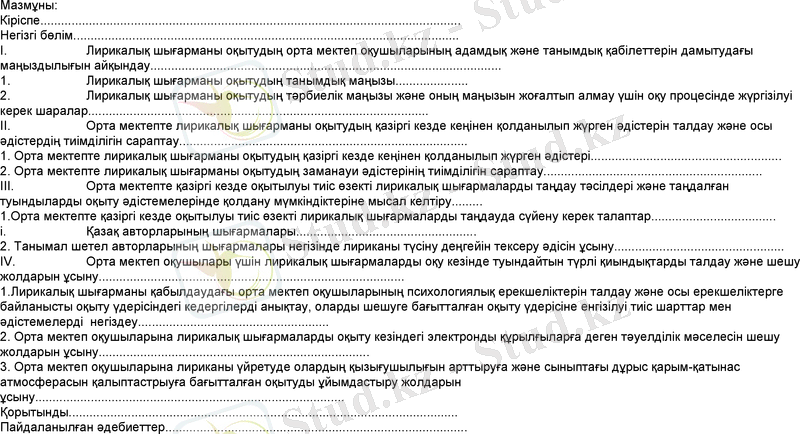
Task: Click section II line 'қазіргі кезде кеңінен қолданылып'
Action: tap(386, 125)
